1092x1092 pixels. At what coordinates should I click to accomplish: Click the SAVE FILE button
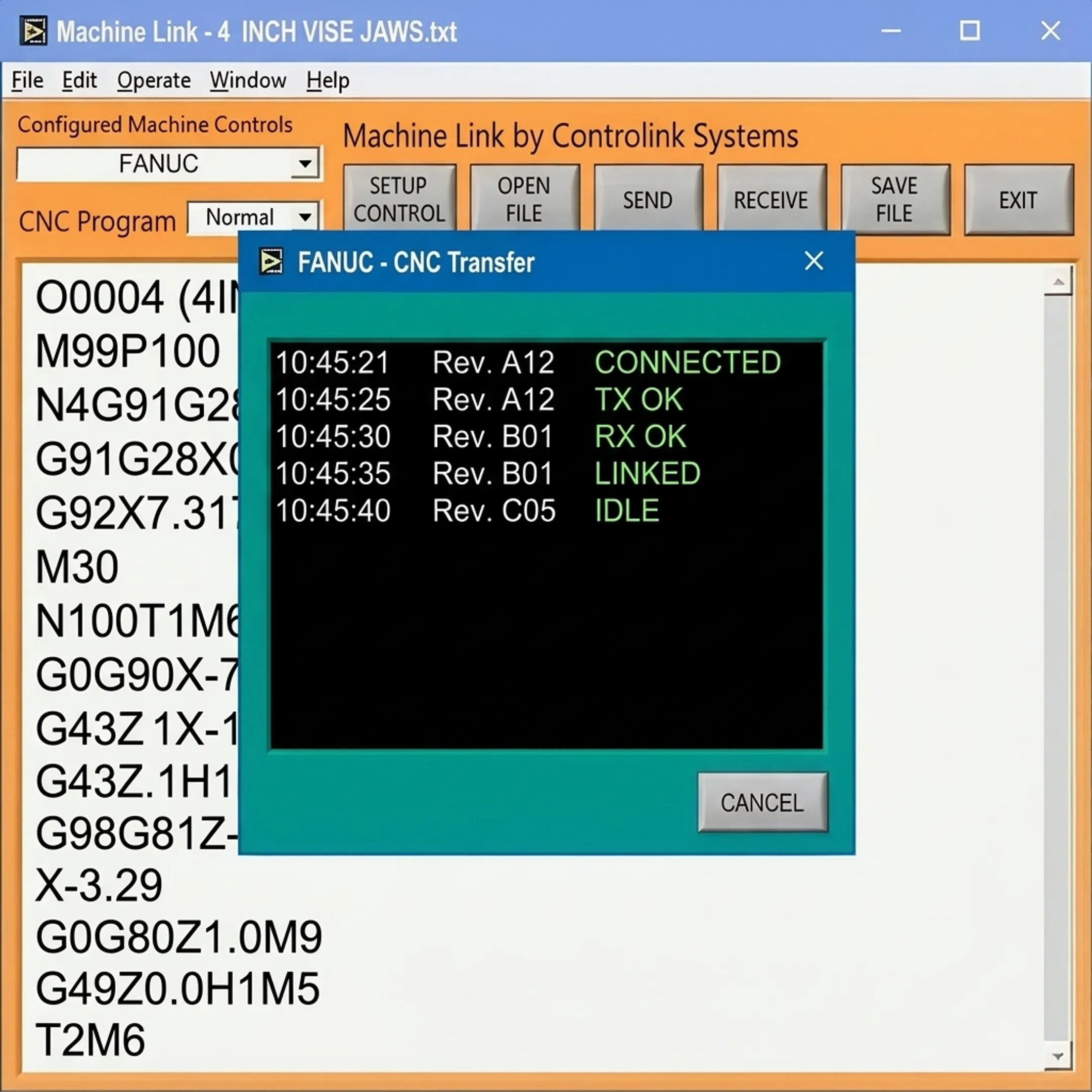(895, 200)
